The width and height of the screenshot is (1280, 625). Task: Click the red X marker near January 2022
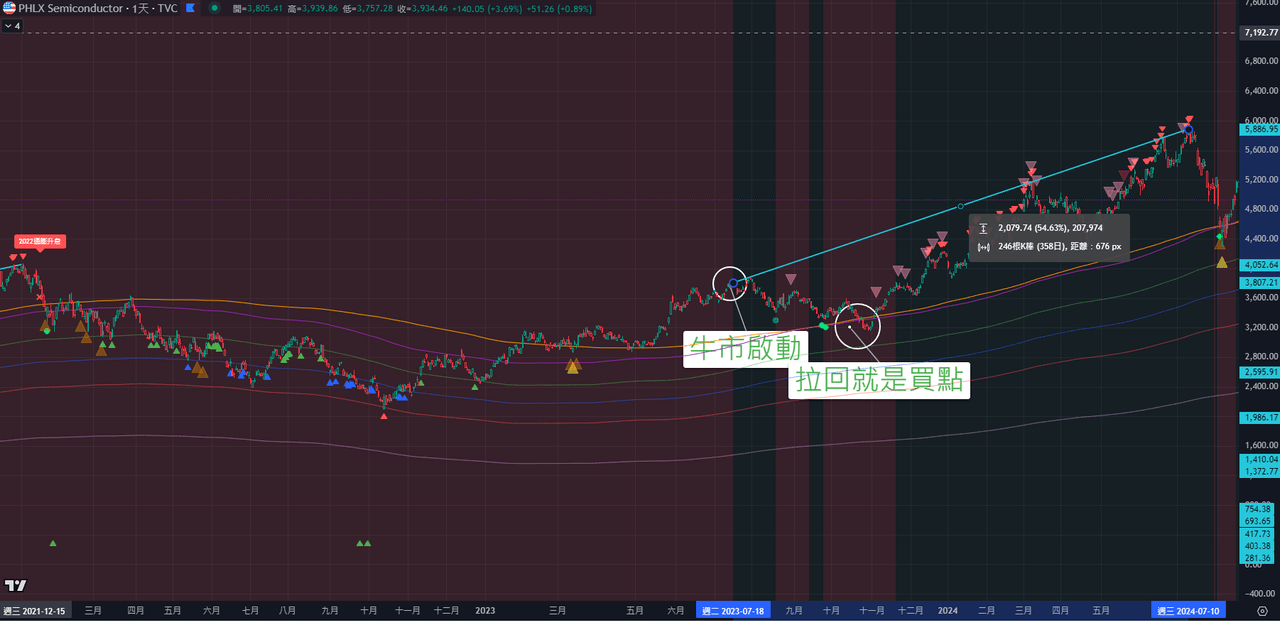point(40,297)
